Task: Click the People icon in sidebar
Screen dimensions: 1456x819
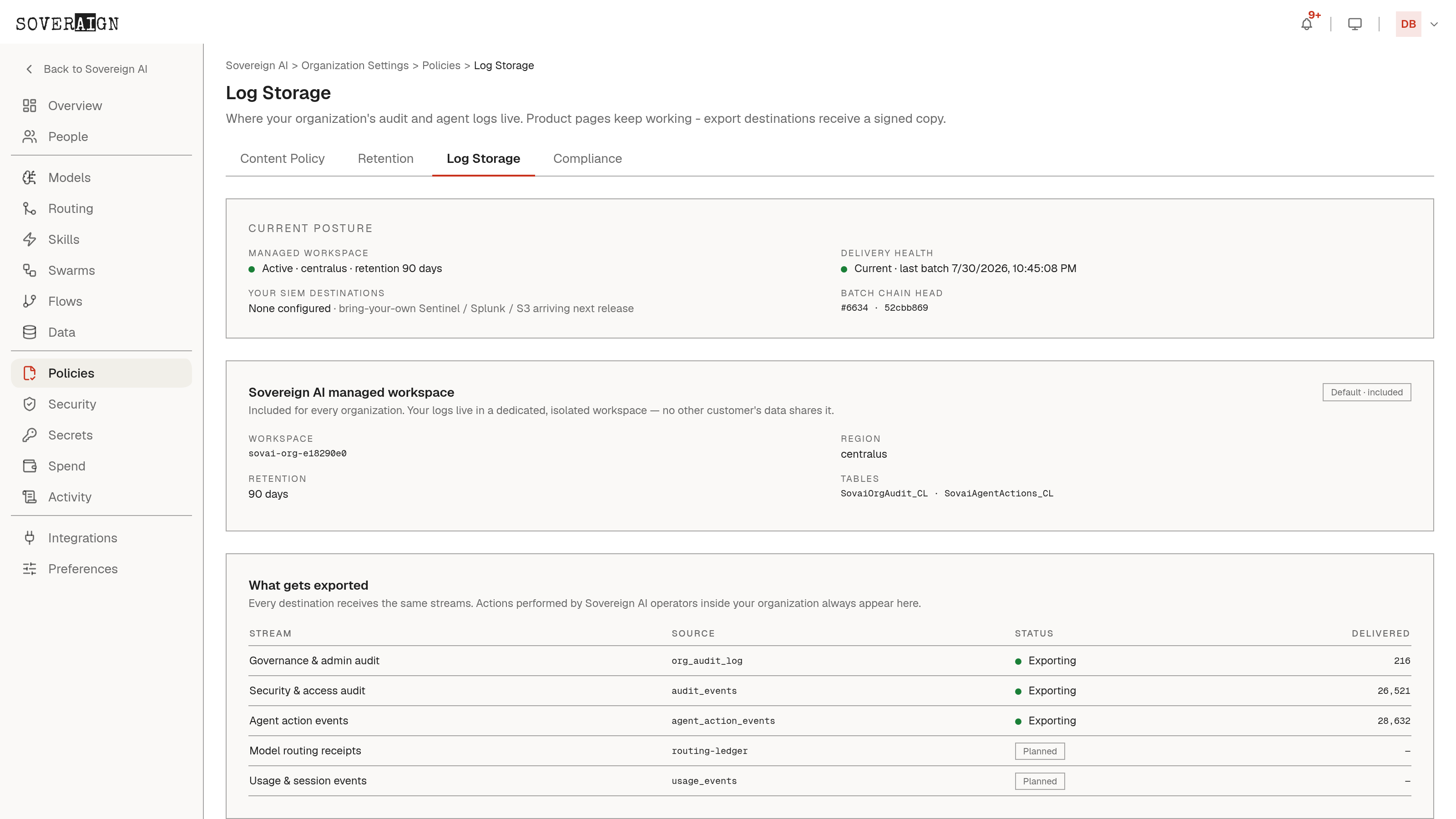Action: pos(30,137)
